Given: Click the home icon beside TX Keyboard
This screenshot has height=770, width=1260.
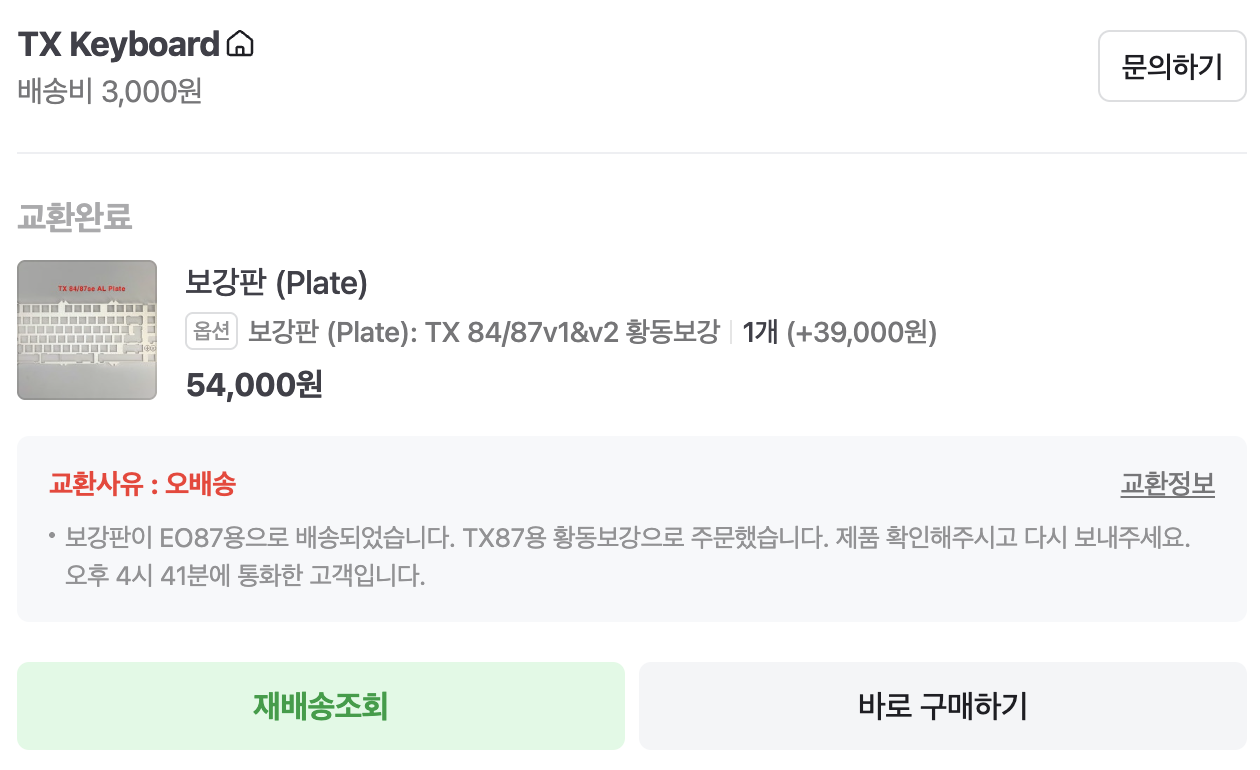Looking at the screenshot, I should (240, 45).
